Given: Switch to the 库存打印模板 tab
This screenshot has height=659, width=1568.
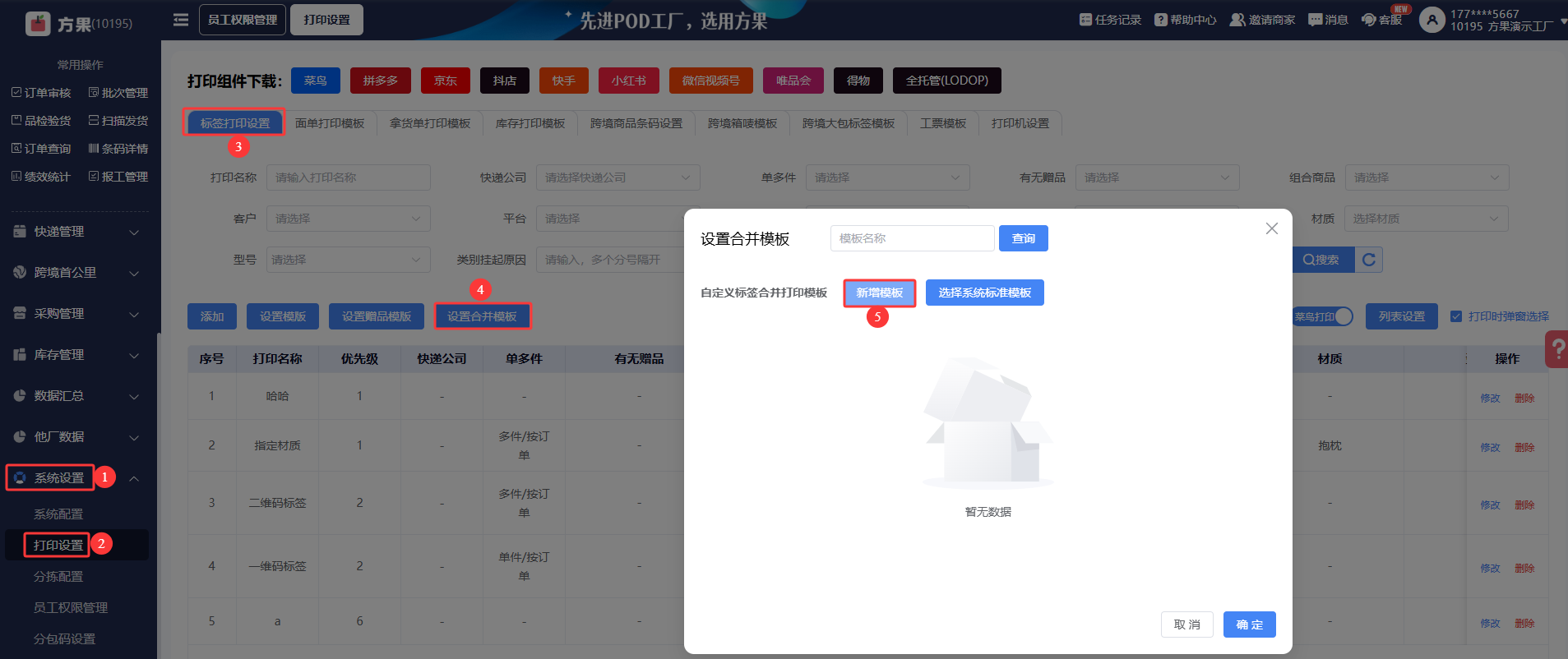Looking at the screenshot, I should pyautogui.click(x=530, y=123).
